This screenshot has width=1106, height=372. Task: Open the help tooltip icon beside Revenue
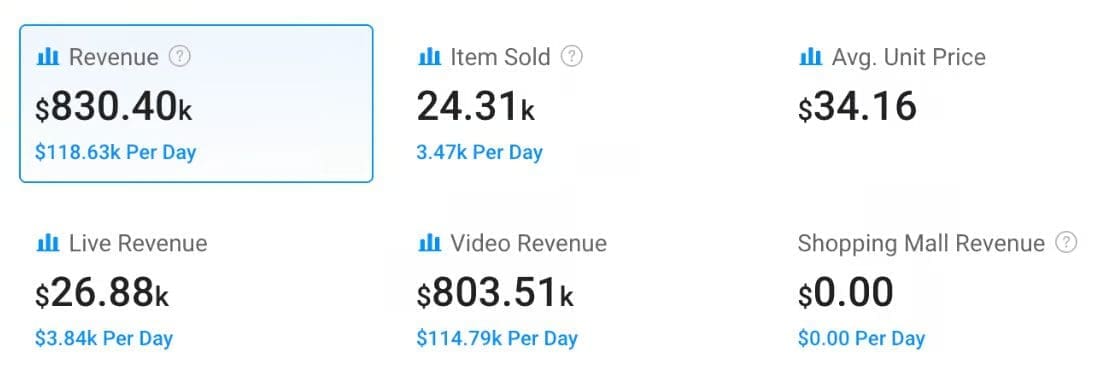pos(180,56)
